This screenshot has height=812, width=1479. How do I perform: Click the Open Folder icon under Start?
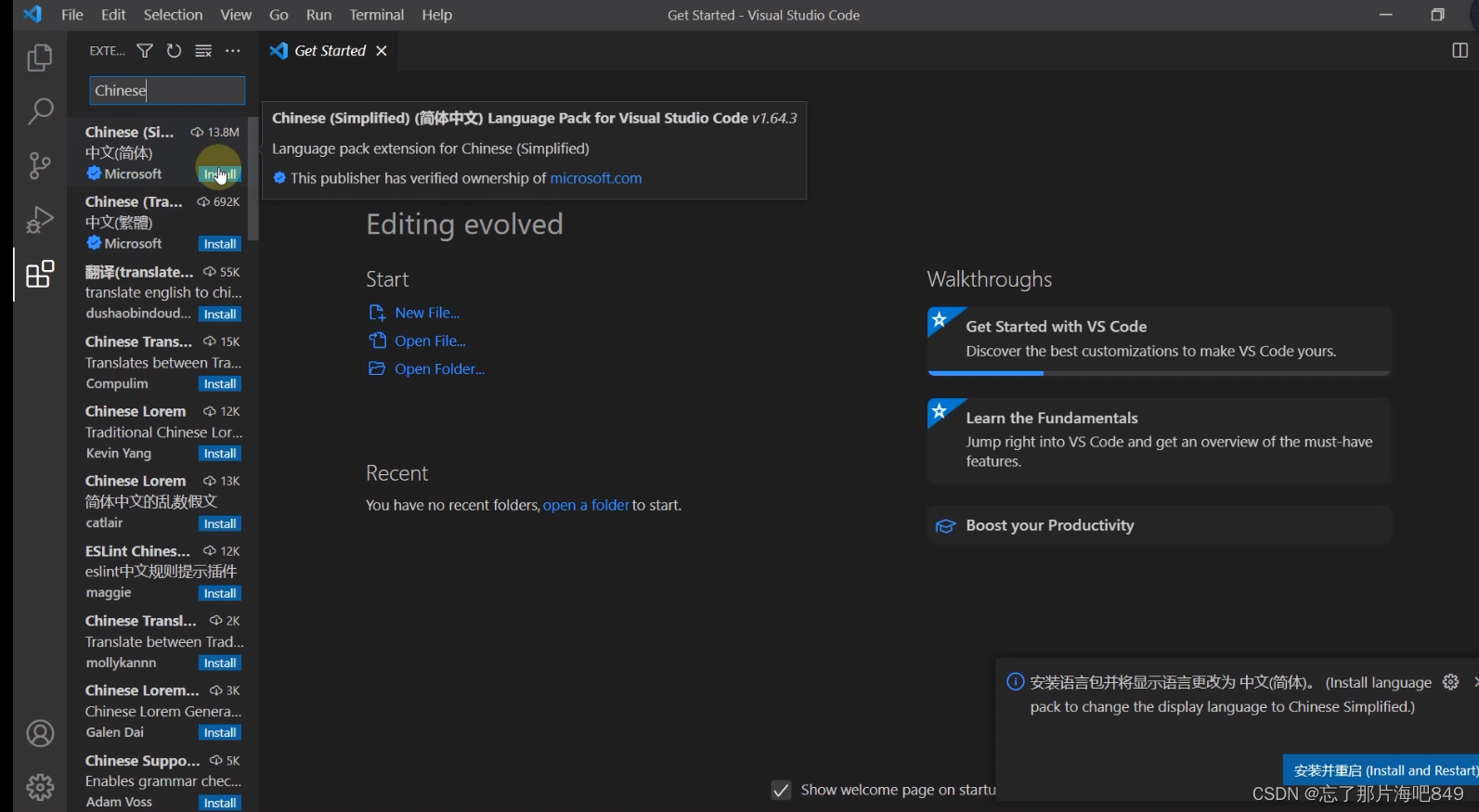pyautogui.click(x=377, y=368)
